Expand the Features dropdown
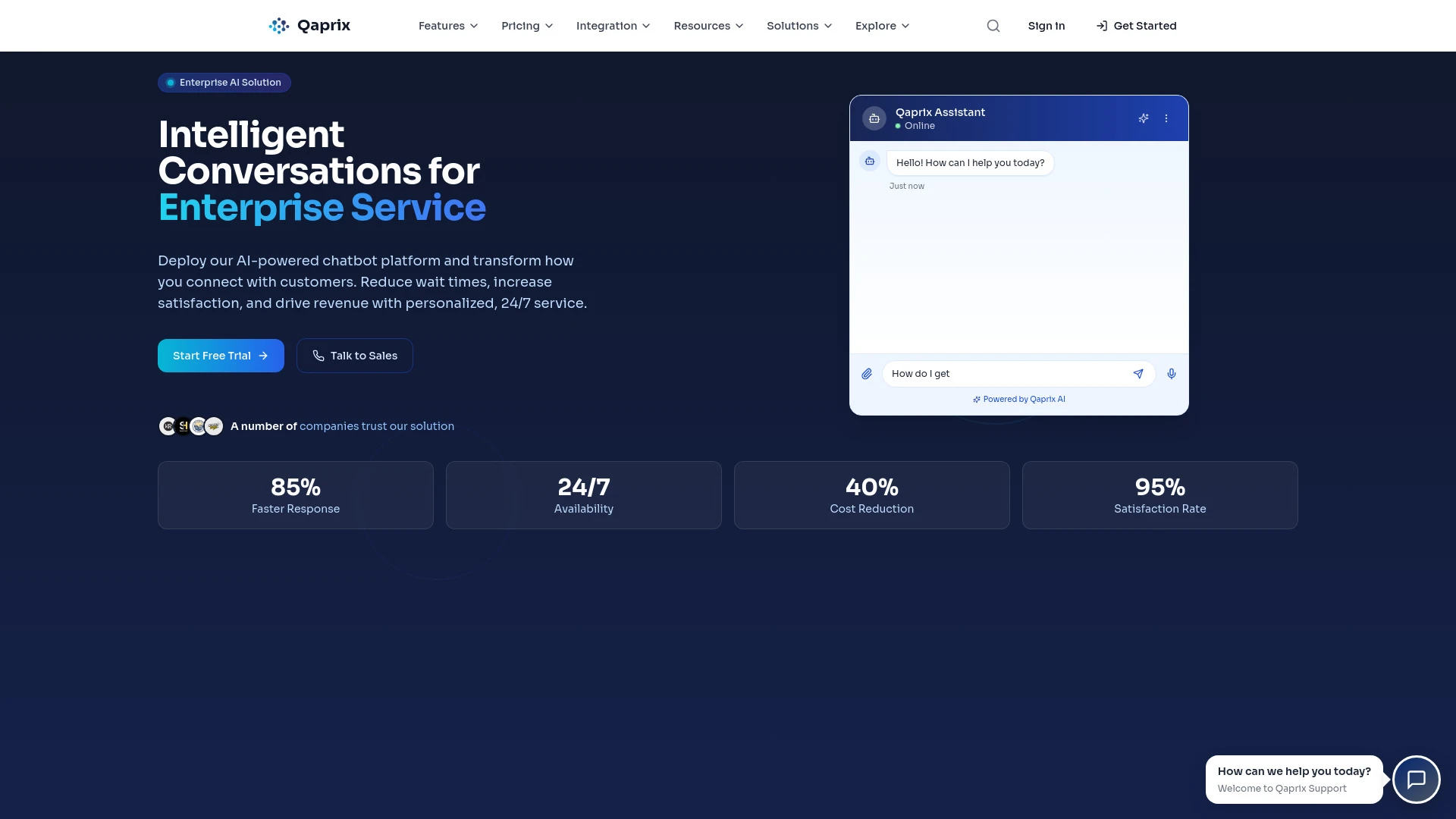The width and height of the screenshot is (1456, 819). 448,25
